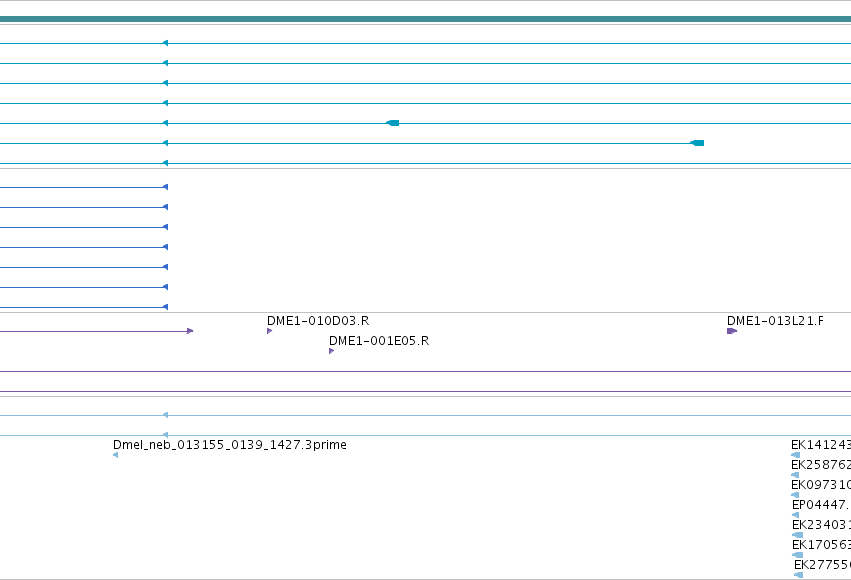Click the light-blue feature under EK234031

point(797,535)
